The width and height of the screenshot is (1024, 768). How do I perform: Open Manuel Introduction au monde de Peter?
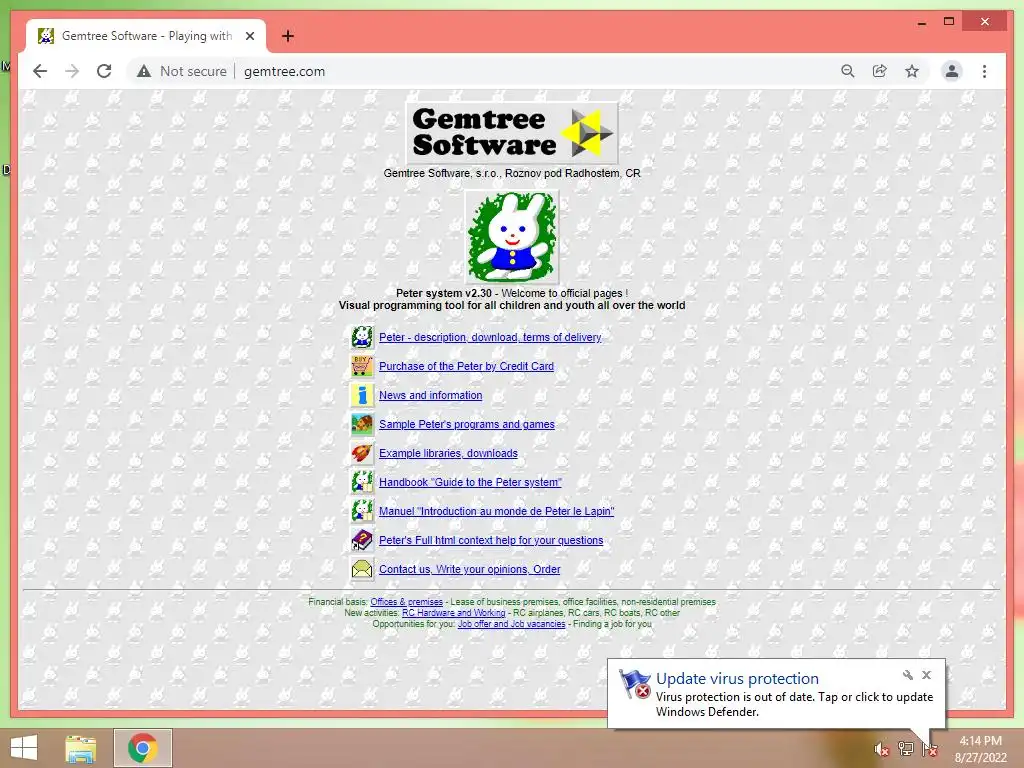pos(496,511)
